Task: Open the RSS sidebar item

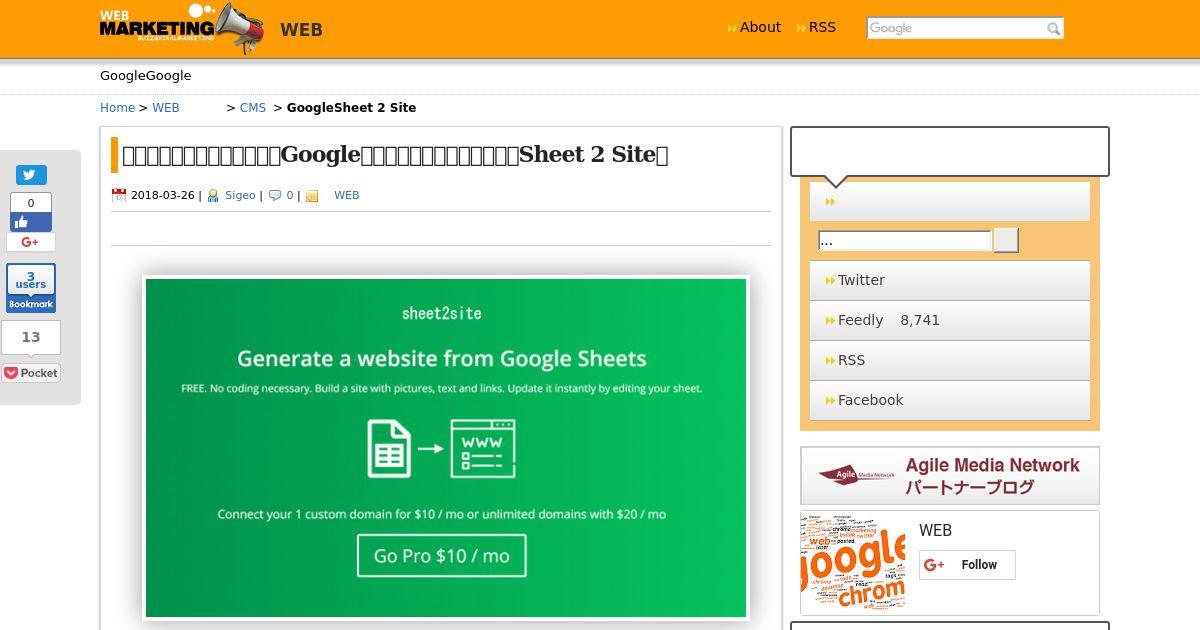Action: point(950,360)
